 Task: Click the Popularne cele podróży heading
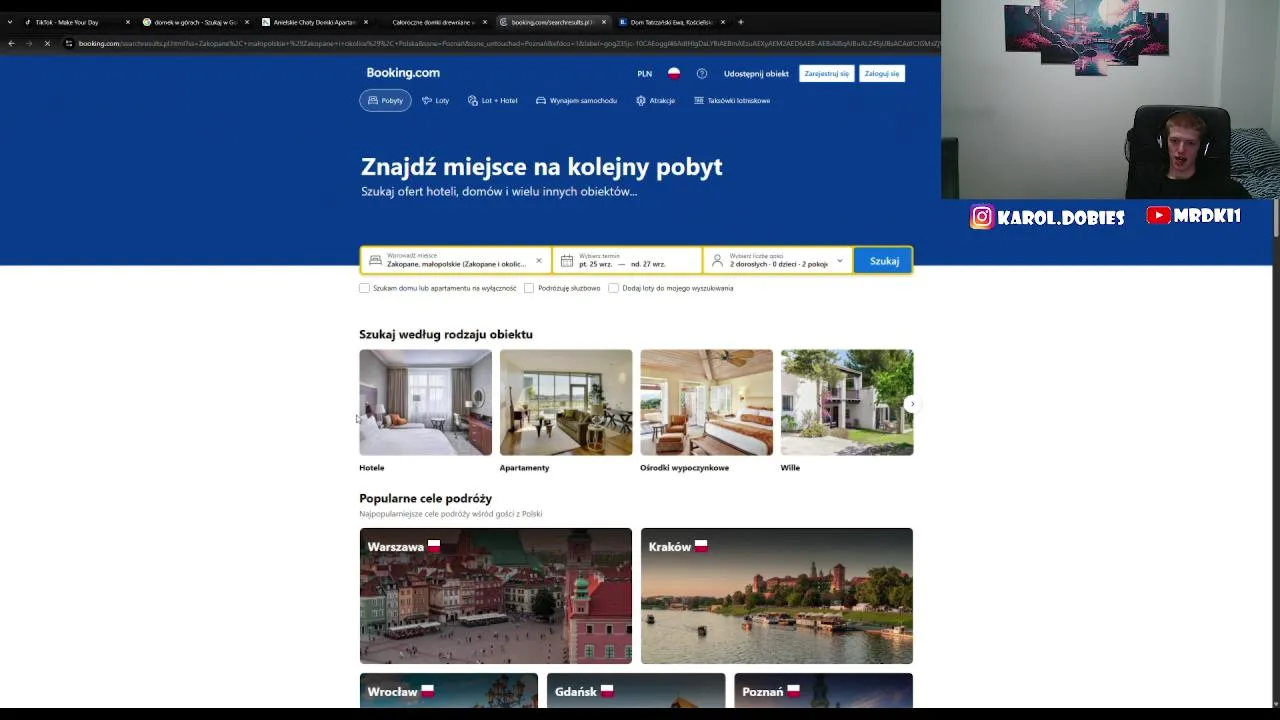point(426,498)
